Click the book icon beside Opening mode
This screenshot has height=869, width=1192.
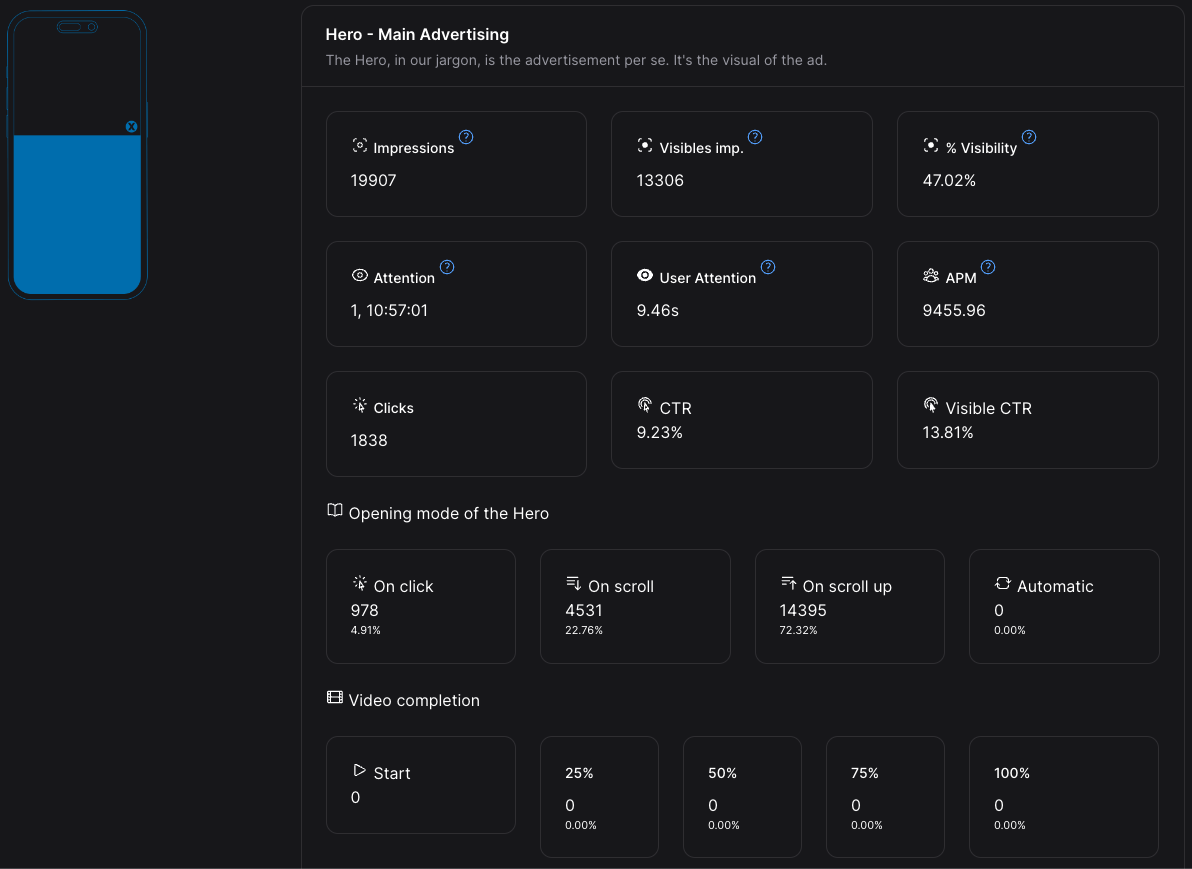click(x=335, y=511)
